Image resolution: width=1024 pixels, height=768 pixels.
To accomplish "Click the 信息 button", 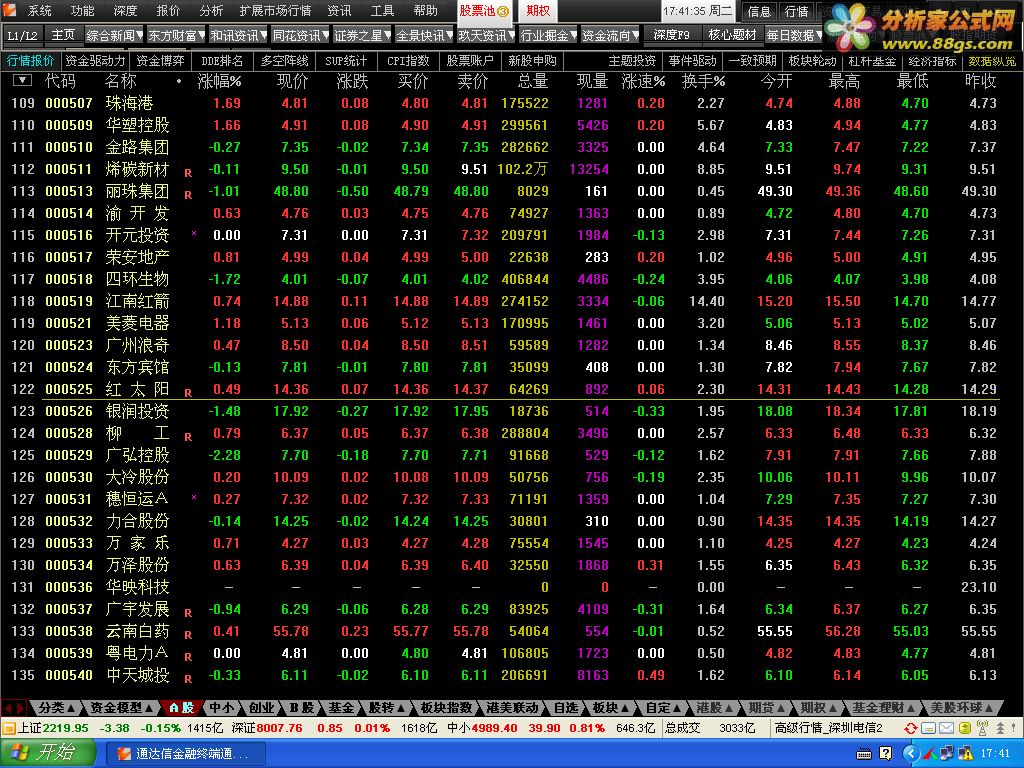I will [x=759, y=11].
